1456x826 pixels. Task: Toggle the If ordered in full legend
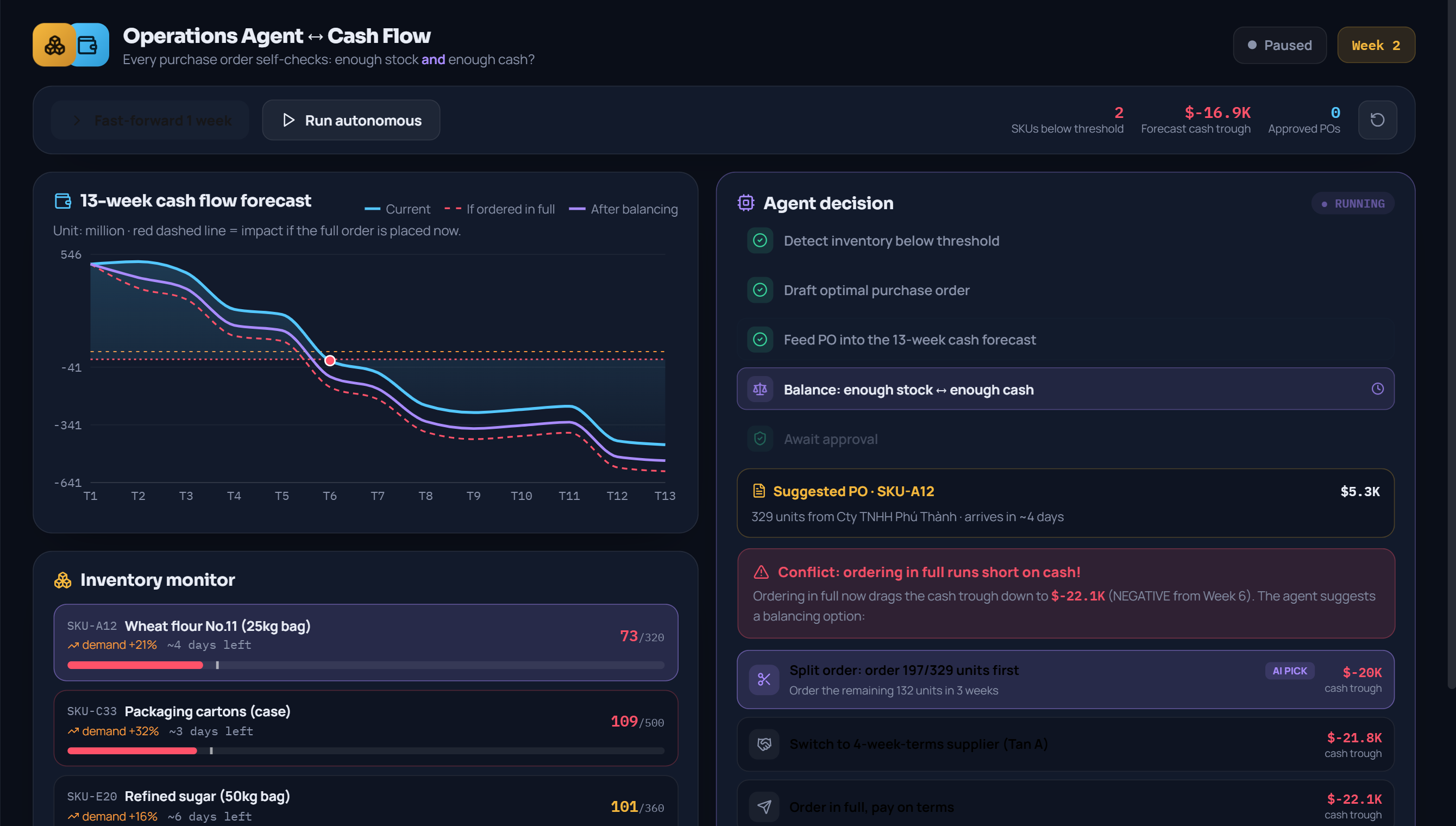point(499,209)
